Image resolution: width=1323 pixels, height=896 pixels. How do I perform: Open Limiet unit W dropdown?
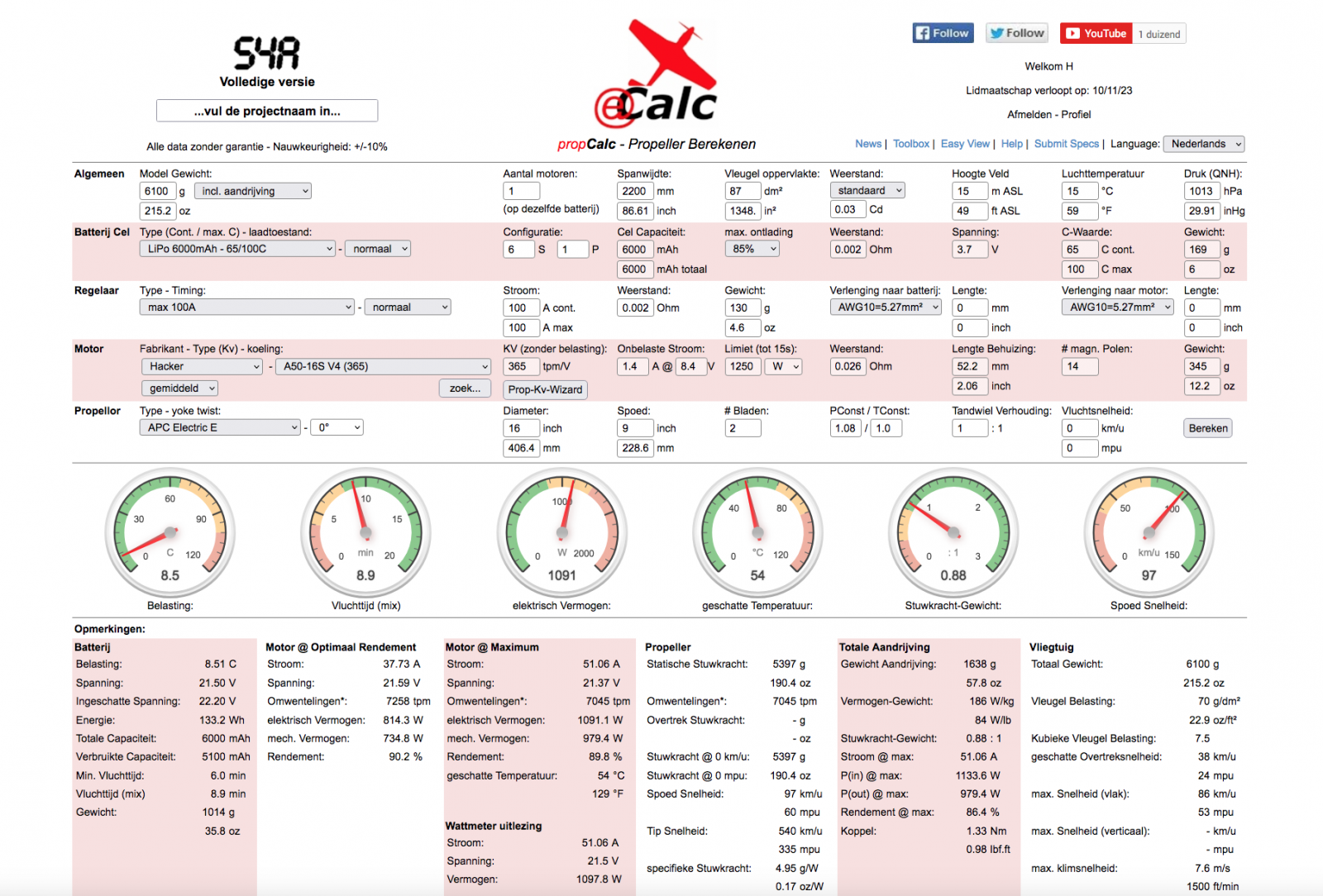[784, 366]
